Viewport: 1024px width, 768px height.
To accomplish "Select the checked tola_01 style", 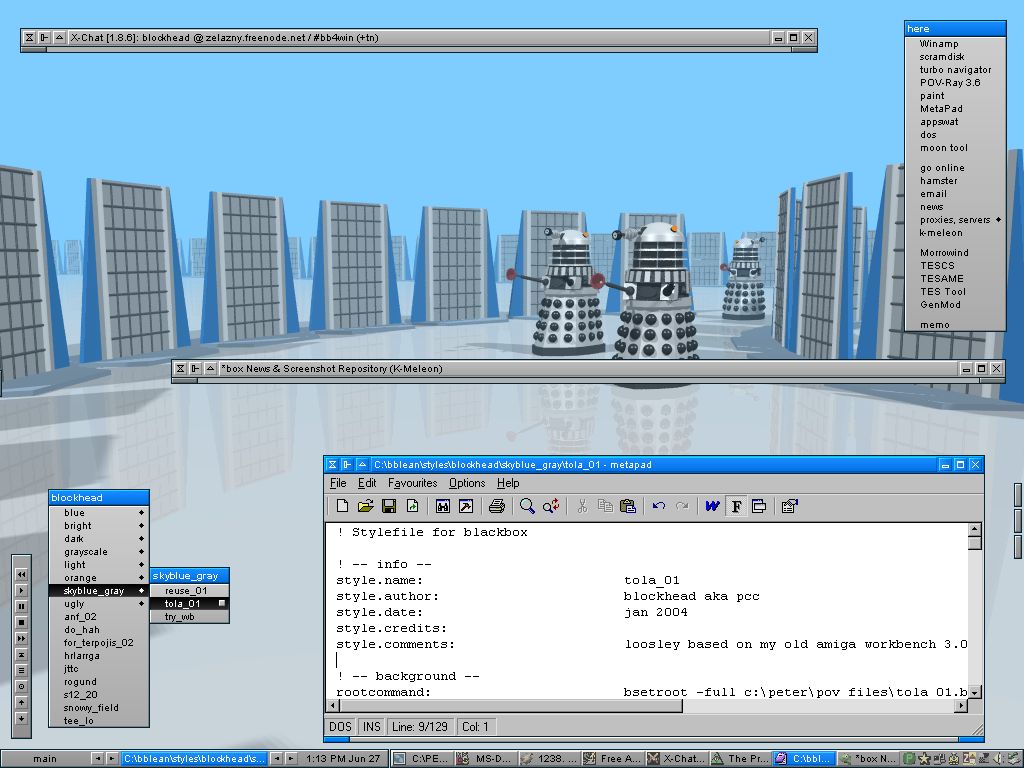I will click(x=189, y=604).
